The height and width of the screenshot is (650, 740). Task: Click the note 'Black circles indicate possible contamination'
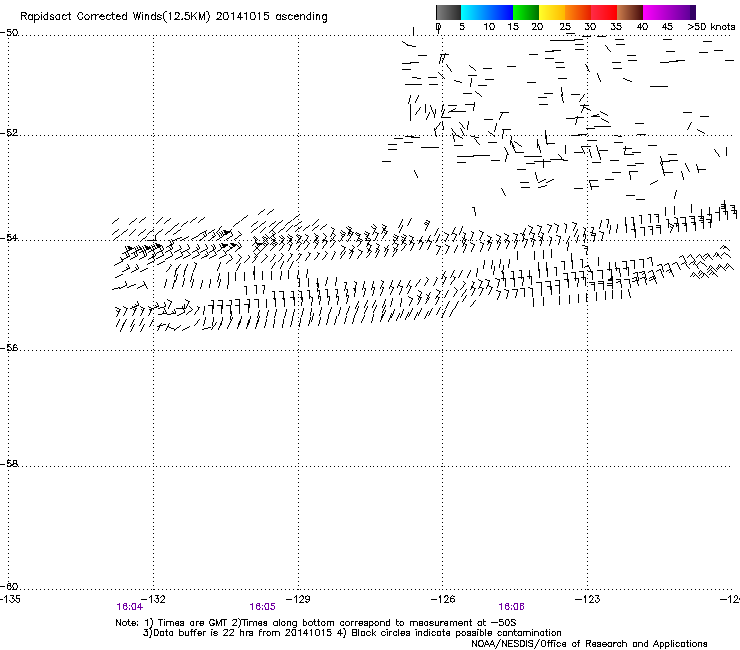pyautogui.click(x=456, y=633)
